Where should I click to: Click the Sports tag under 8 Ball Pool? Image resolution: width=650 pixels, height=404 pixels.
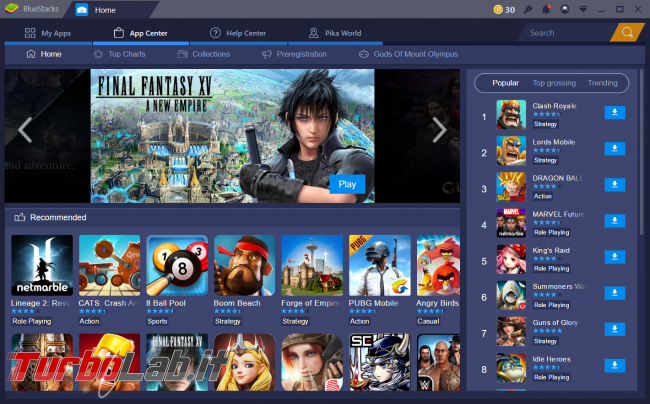[x=157, y=321]
